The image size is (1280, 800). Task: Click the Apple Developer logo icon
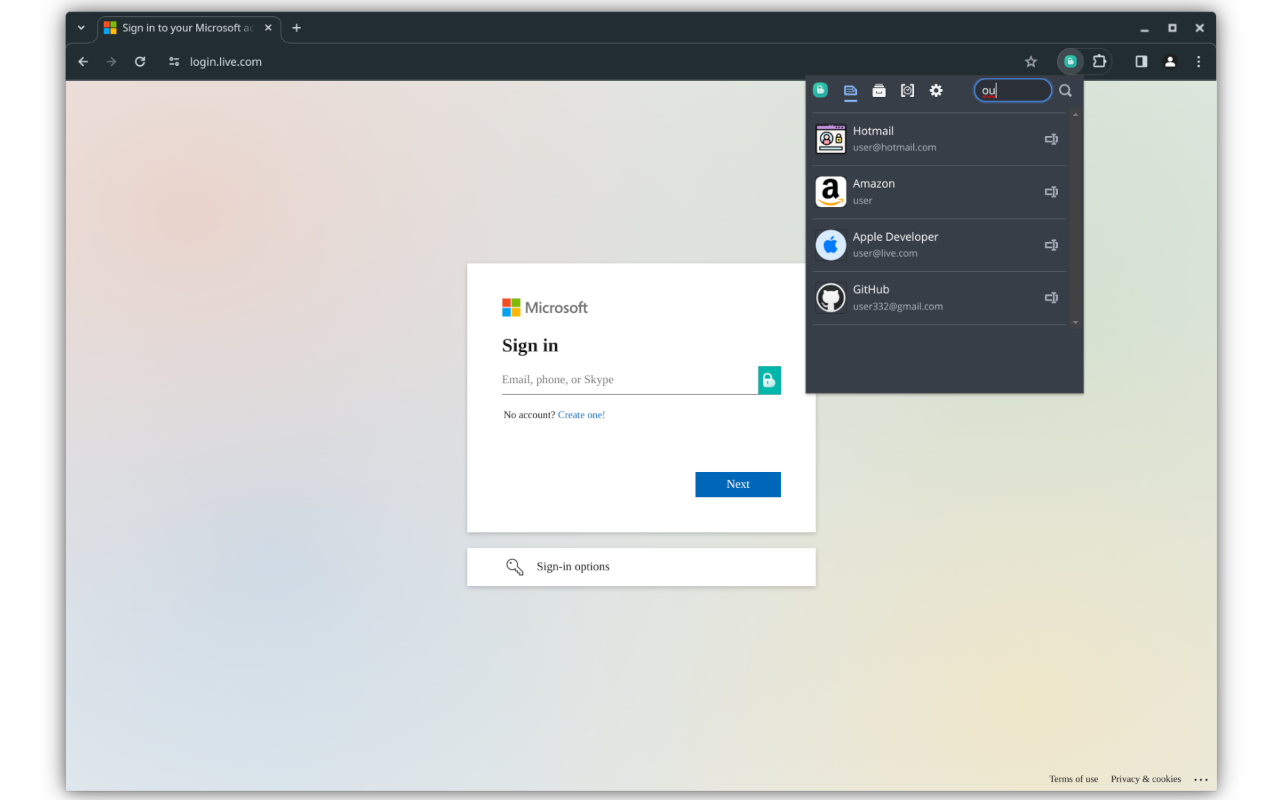point(831,245)
